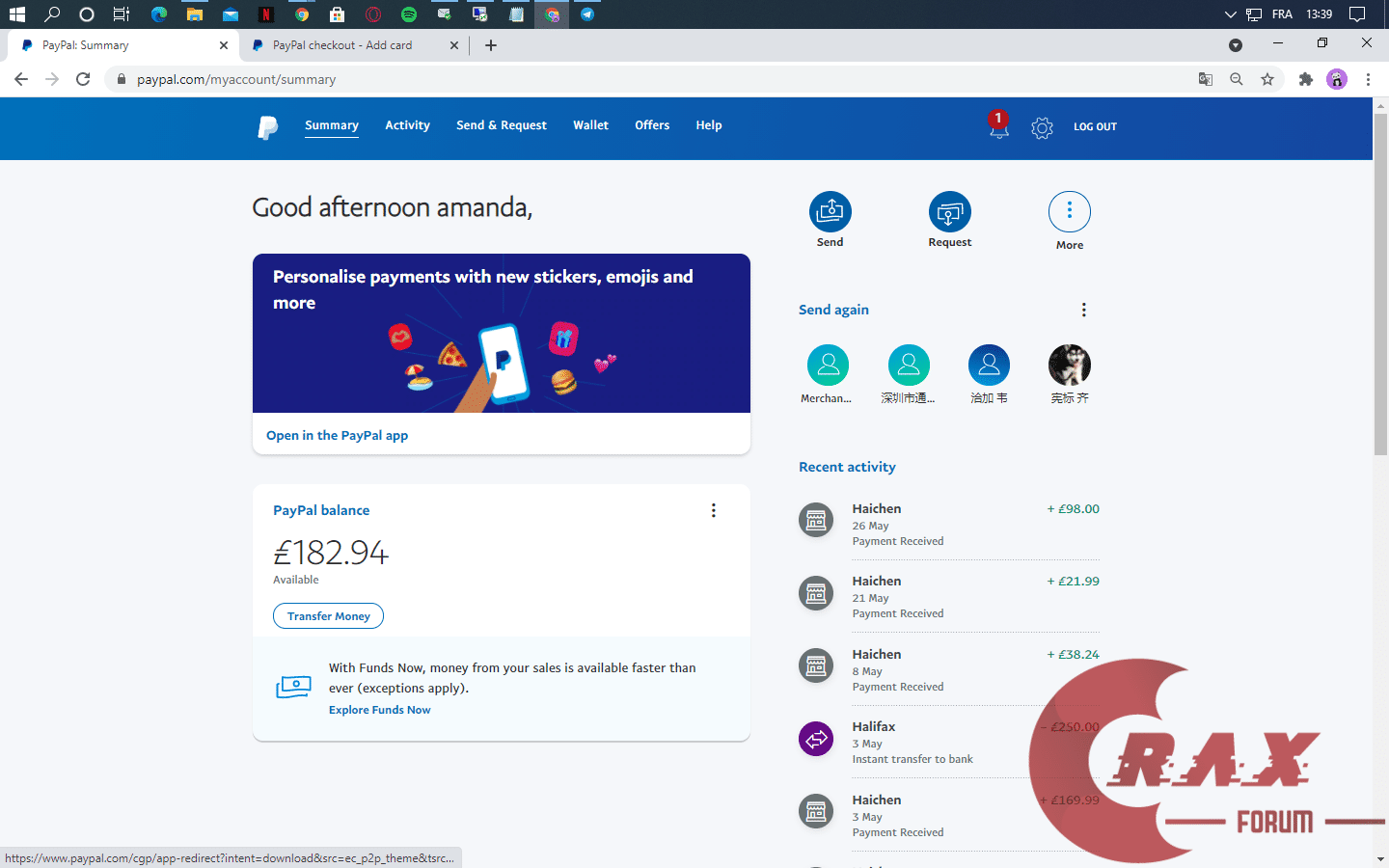Image resolution: width=1389 pixels, height=868 pixels.
Task: Open account settings gear icon
Action: 1042,127
